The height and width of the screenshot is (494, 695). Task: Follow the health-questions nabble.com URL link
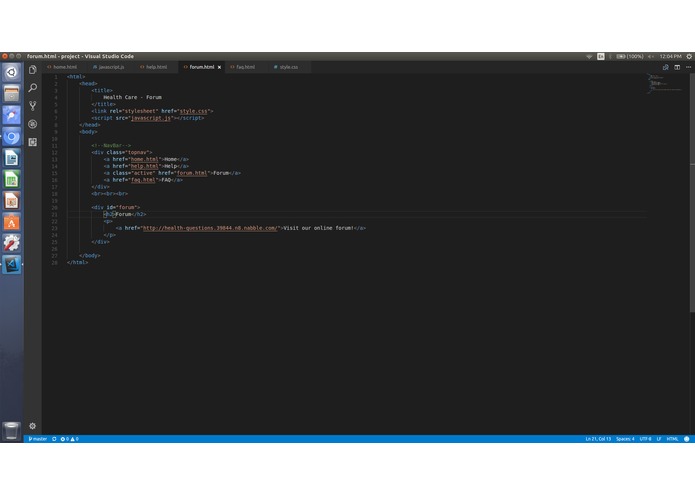[x=210, y=228]
